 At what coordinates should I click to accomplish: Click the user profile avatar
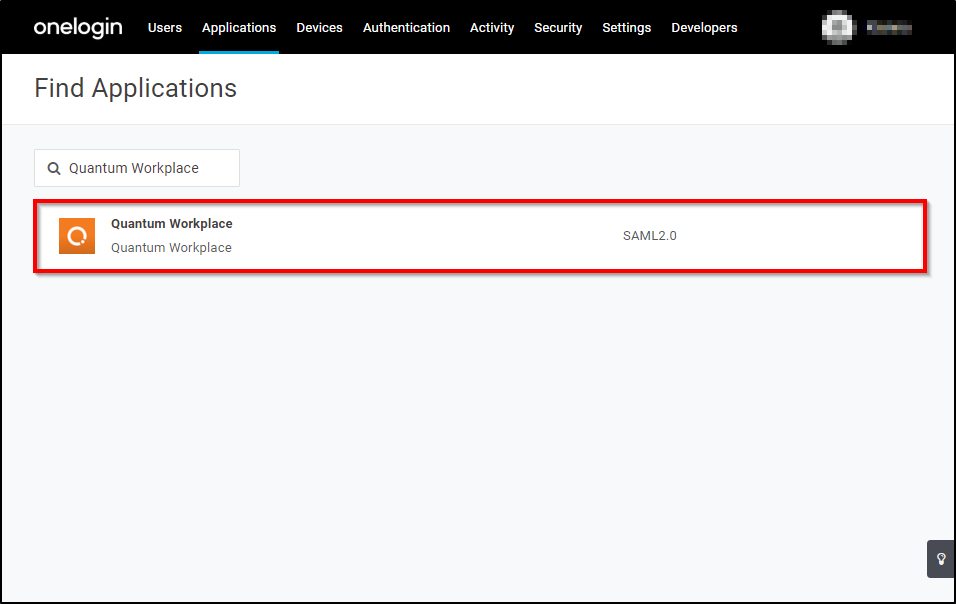pos(838,27)
